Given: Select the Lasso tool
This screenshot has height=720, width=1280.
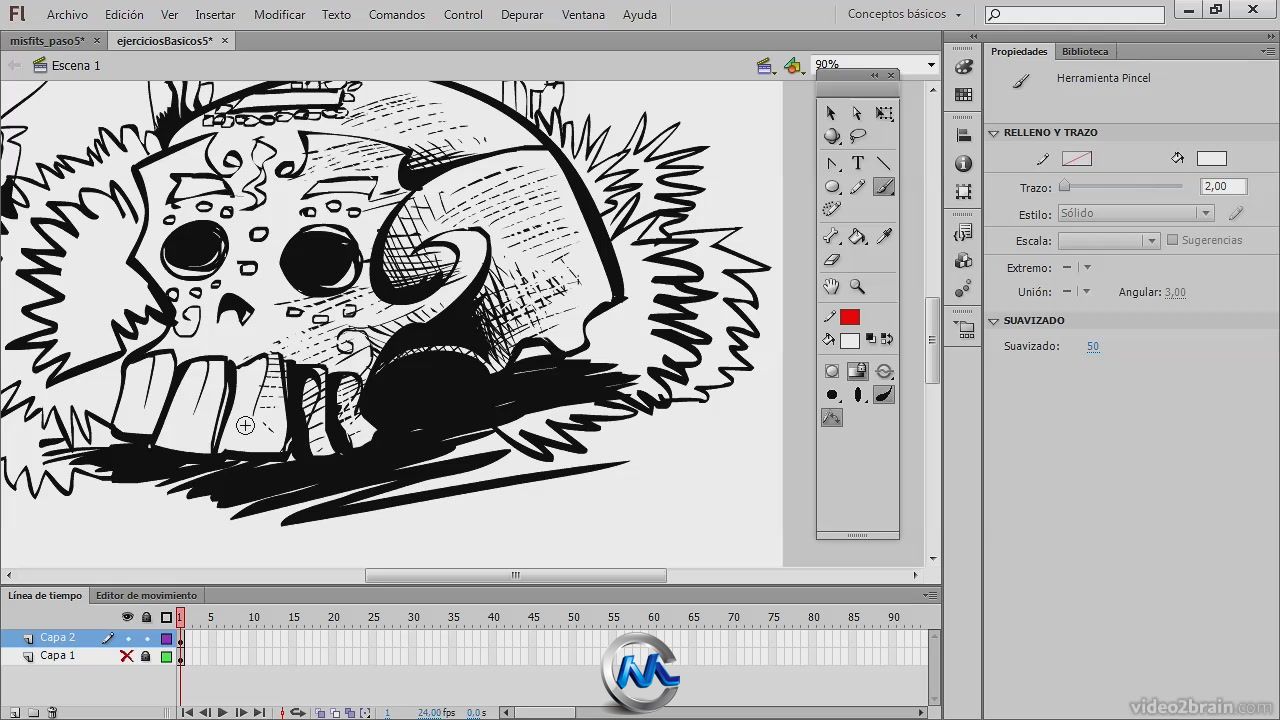Looking at the screenshot, I should [857, 136].
